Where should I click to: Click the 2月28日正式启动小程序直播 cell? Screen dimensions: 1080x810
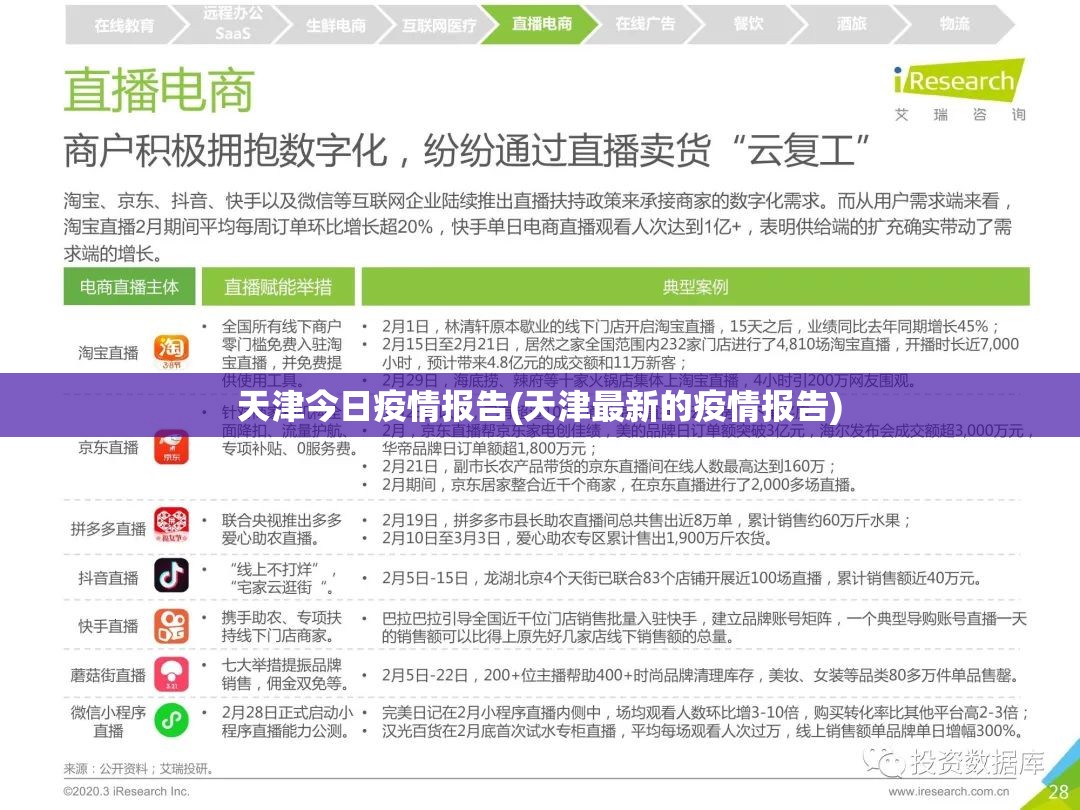point(287,721)
